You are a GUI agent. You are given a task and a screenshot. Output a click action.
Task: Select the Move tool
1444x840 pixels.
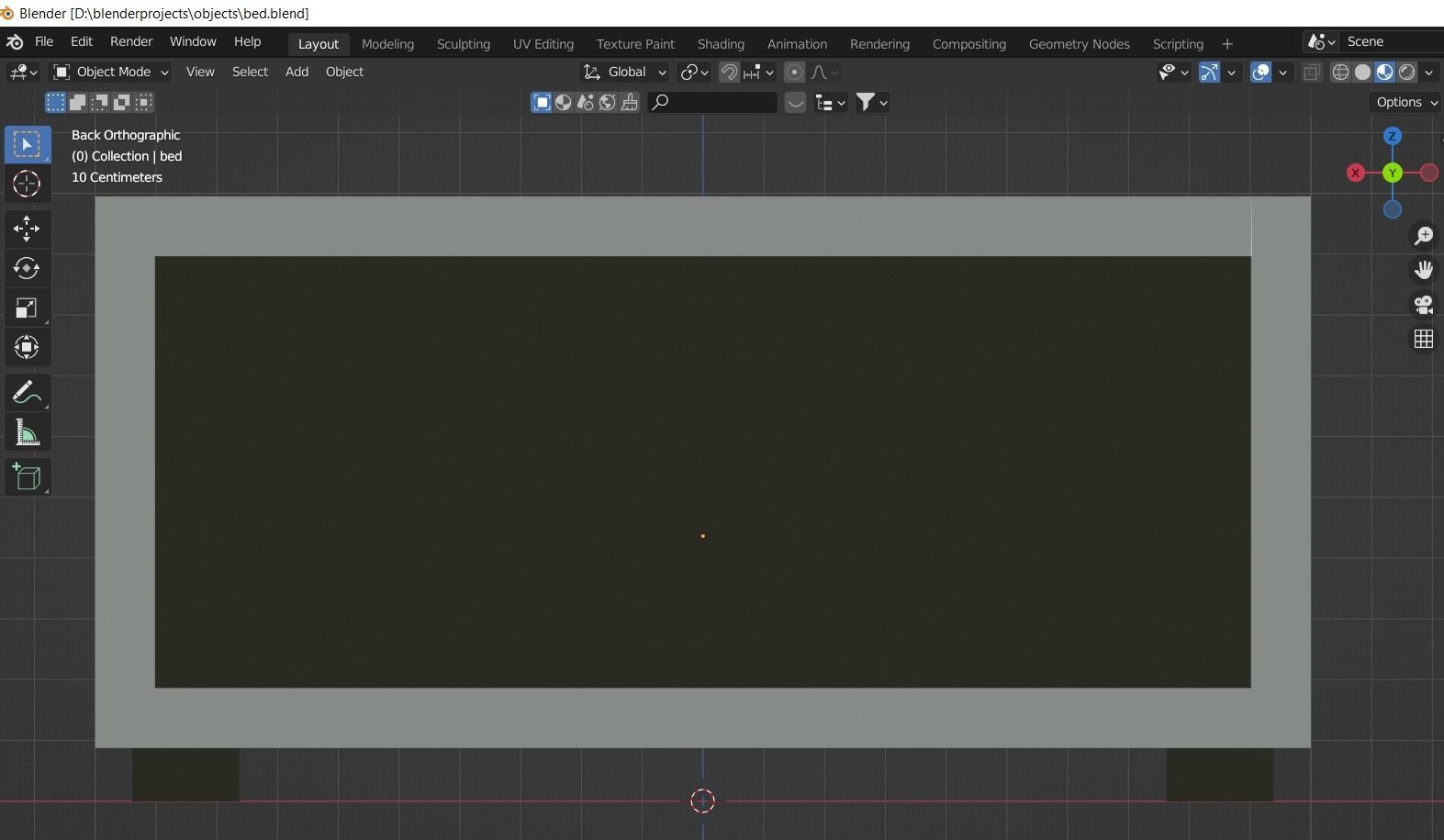[27, 229]
